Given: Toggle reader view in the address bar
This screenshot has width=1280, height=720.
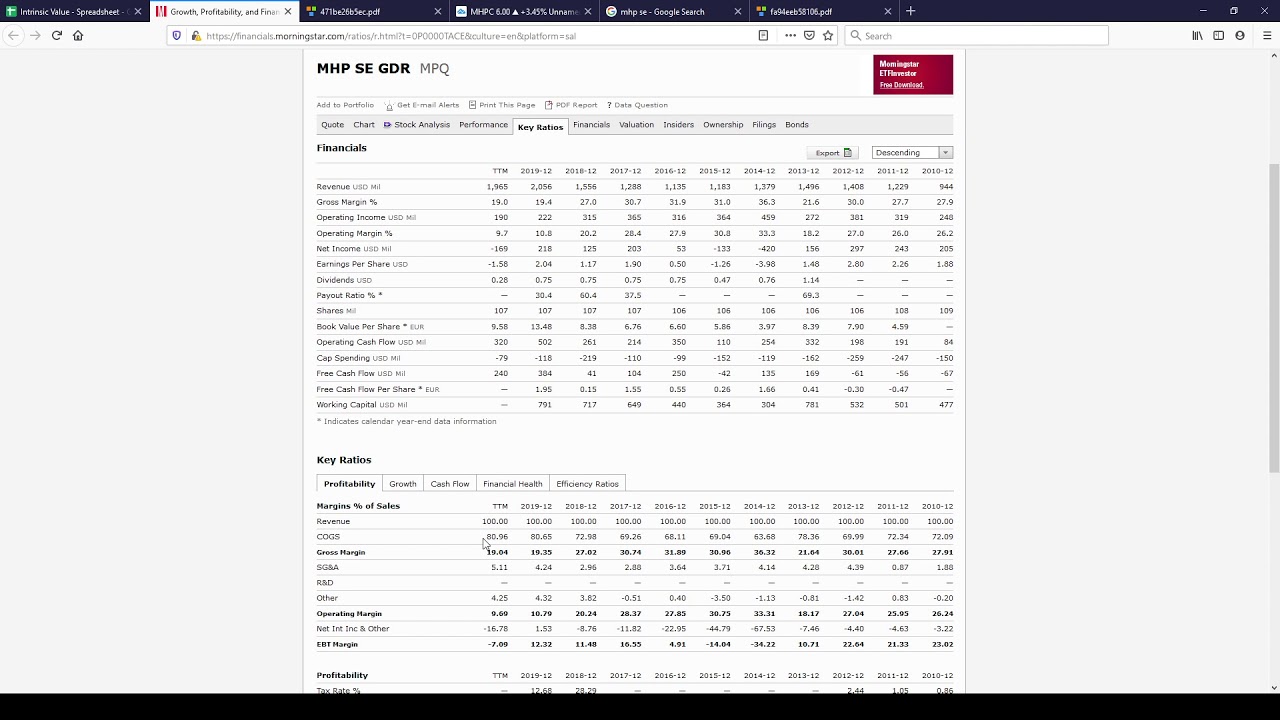Looking at the screenshot, I should (x=763, y=36).
